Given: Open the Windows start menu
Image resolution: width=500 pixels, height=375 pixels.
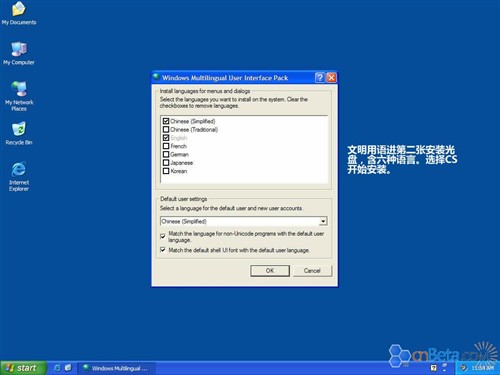Looking at the screenshot, I should 23,368.
